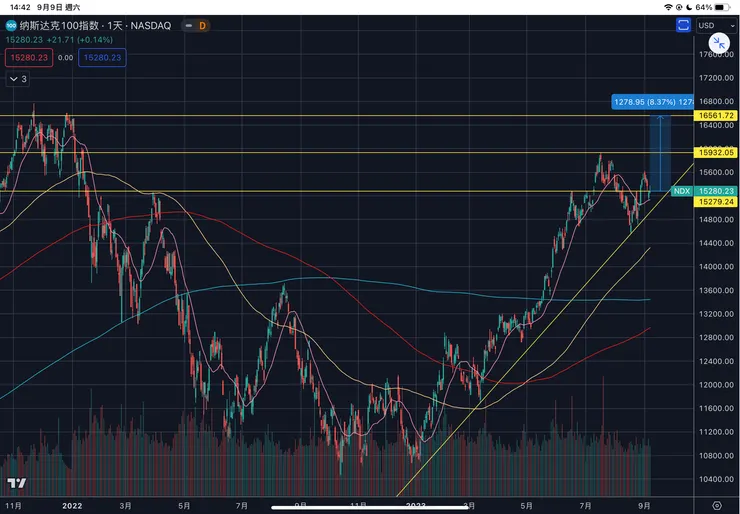Tap the battery 64% indicator

click(713, 7)
